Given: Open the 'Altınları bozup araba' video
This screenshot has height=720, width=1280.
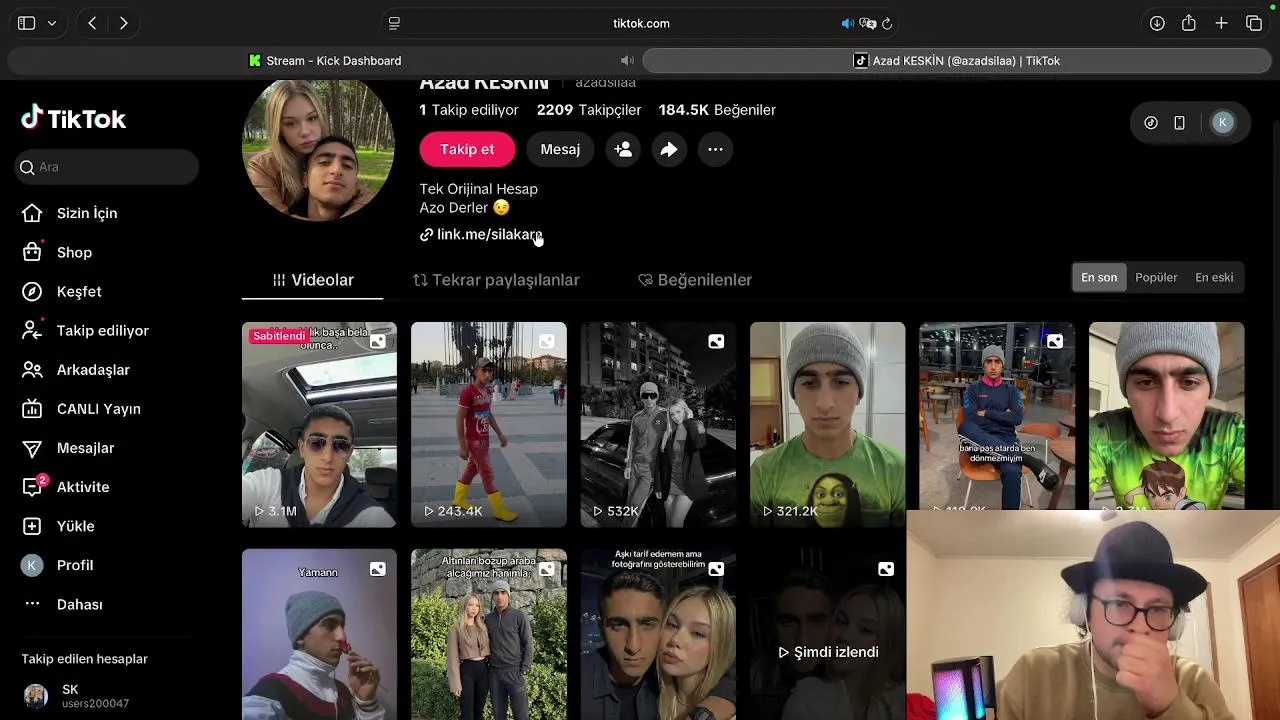Looking at the screenshot, I should [489, 634].
